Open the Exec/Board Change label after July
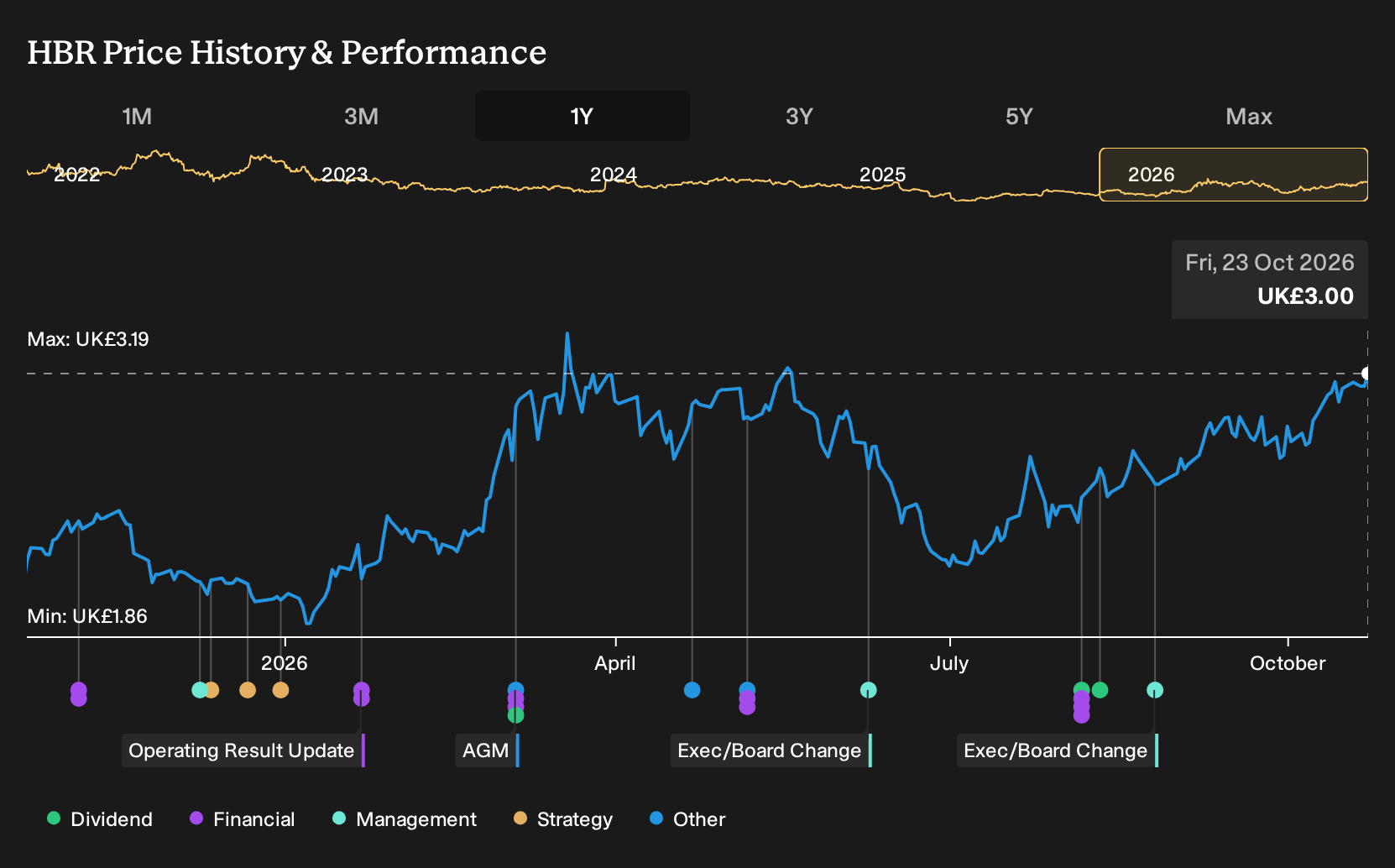Image resolution: width=1395 pixels, height=868 pixels. (1058, 750)
